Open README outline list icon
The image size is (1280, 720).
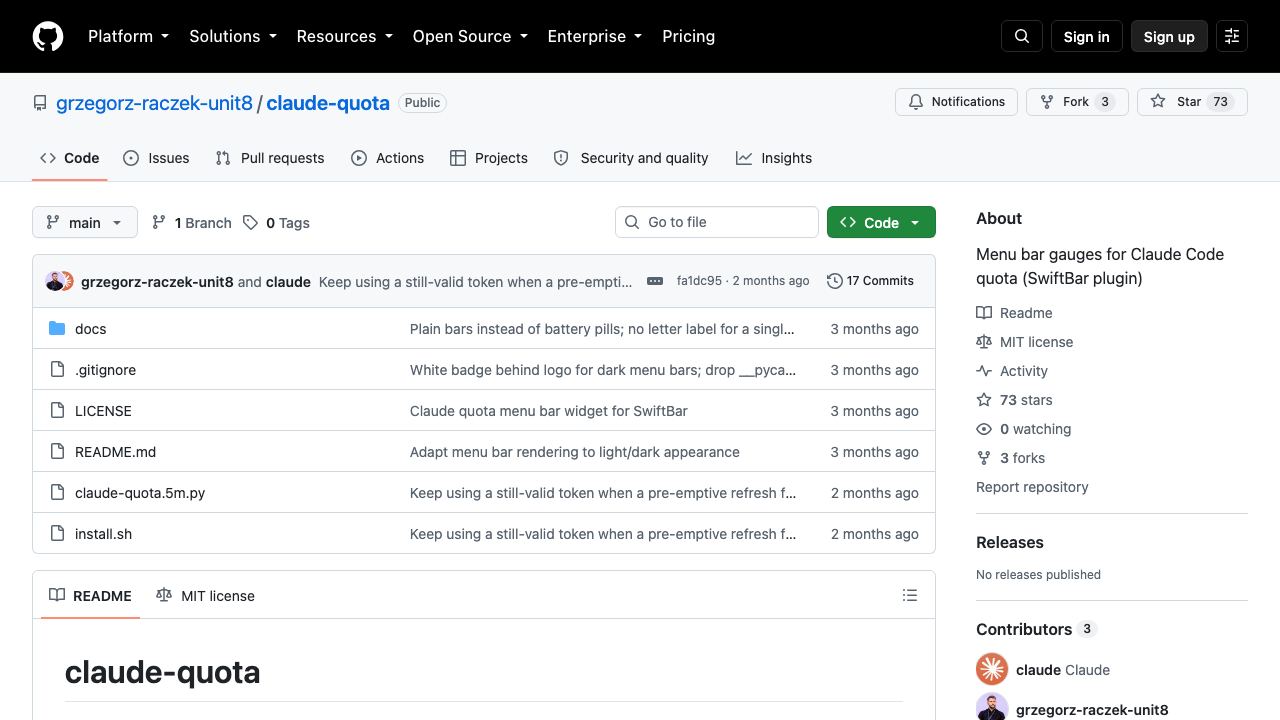pyautogui.click(x=910, y=595)
